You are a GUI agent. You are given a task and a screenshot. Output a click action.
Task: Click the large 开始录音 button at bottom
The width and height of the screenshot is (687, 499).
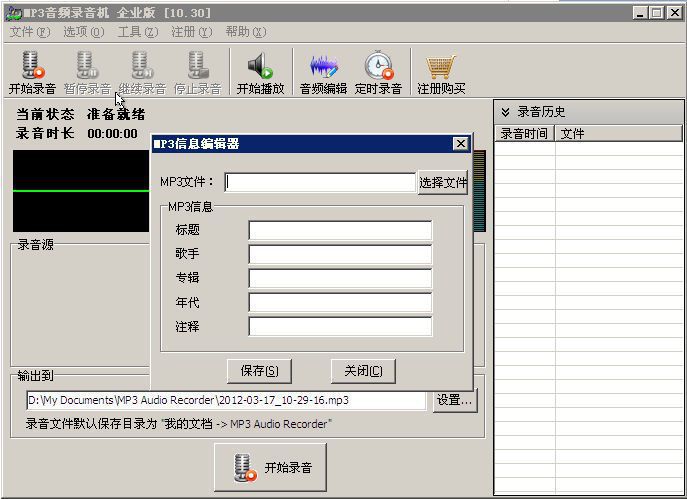point(270,467)
